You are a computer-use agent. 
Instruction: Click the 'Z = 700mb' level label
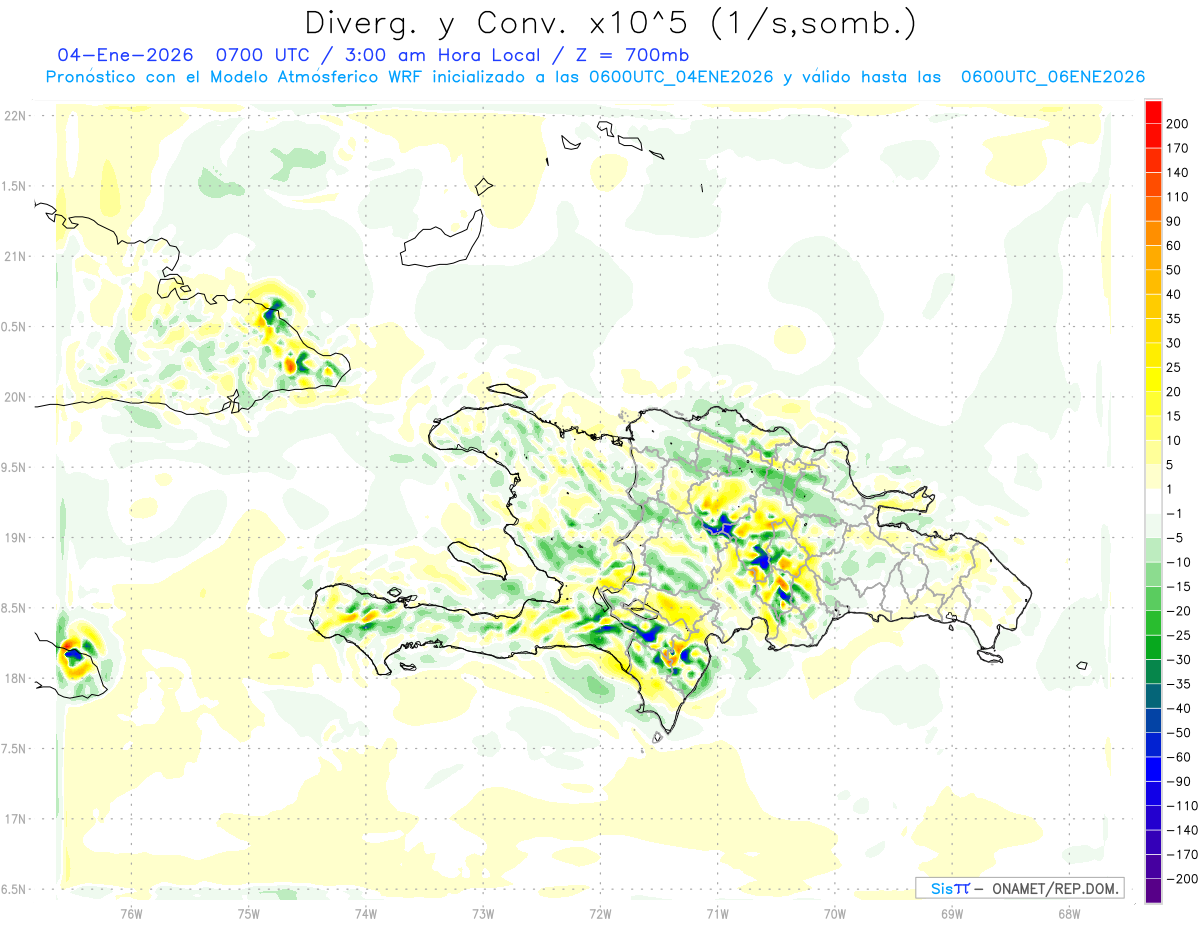tap(633, 55)
